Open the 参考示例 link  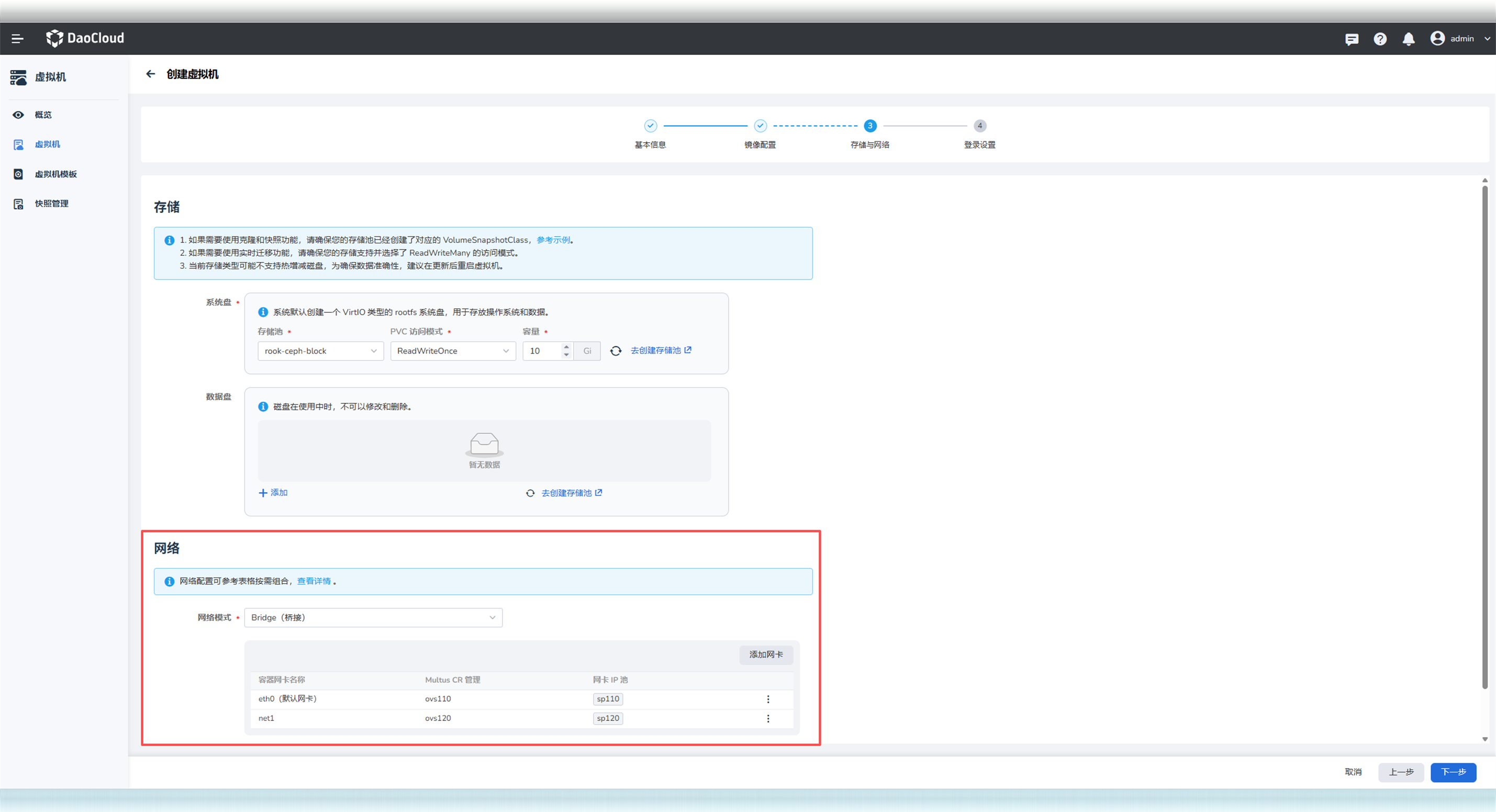point(553,240)
